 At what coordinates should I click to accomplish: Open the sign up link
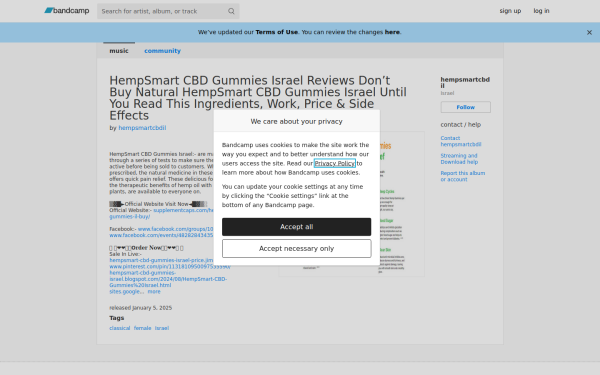510,11
